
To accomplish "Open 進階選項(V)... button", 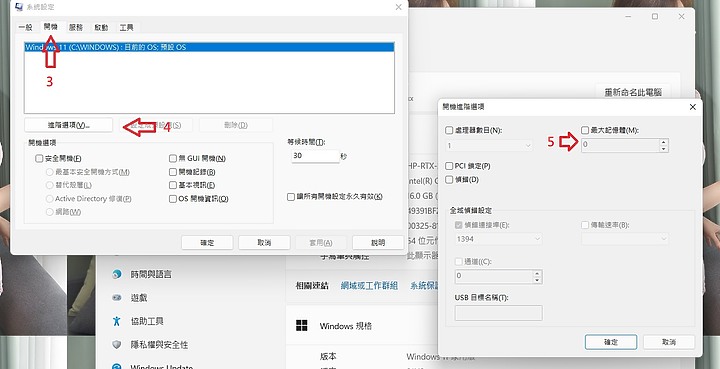I will click(68, 125).
